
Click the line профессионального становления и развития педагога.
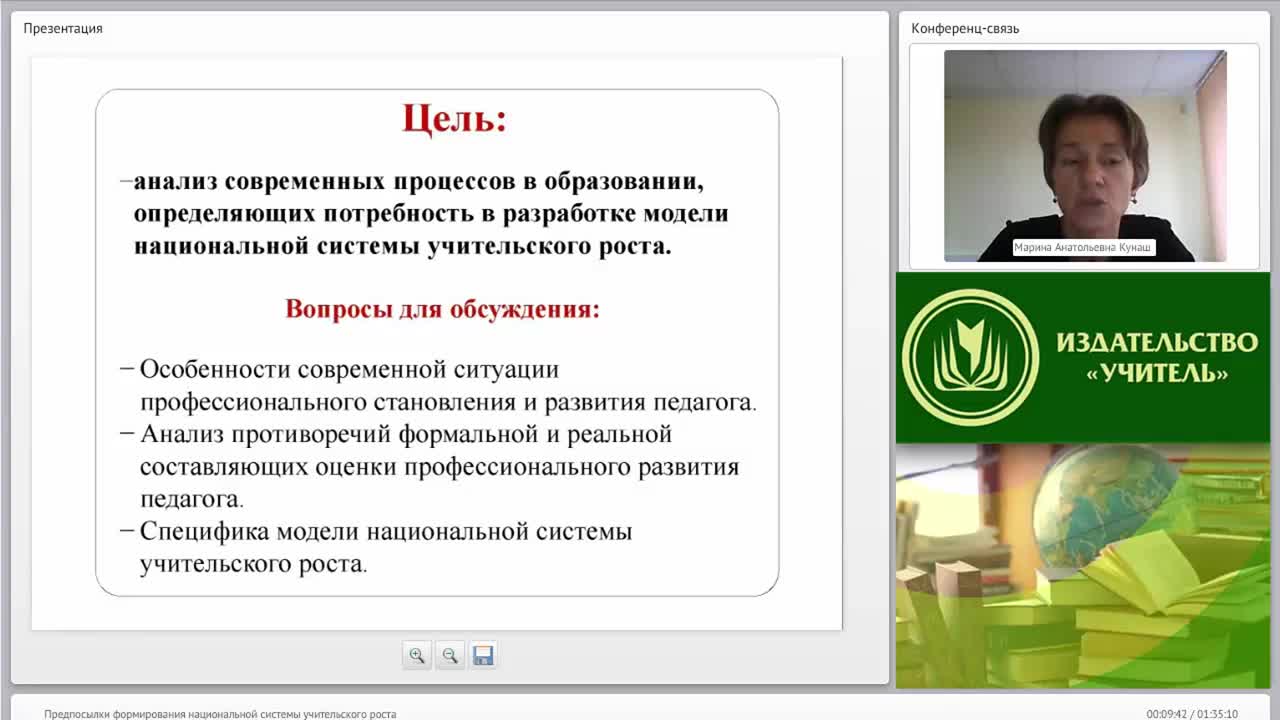448,402
